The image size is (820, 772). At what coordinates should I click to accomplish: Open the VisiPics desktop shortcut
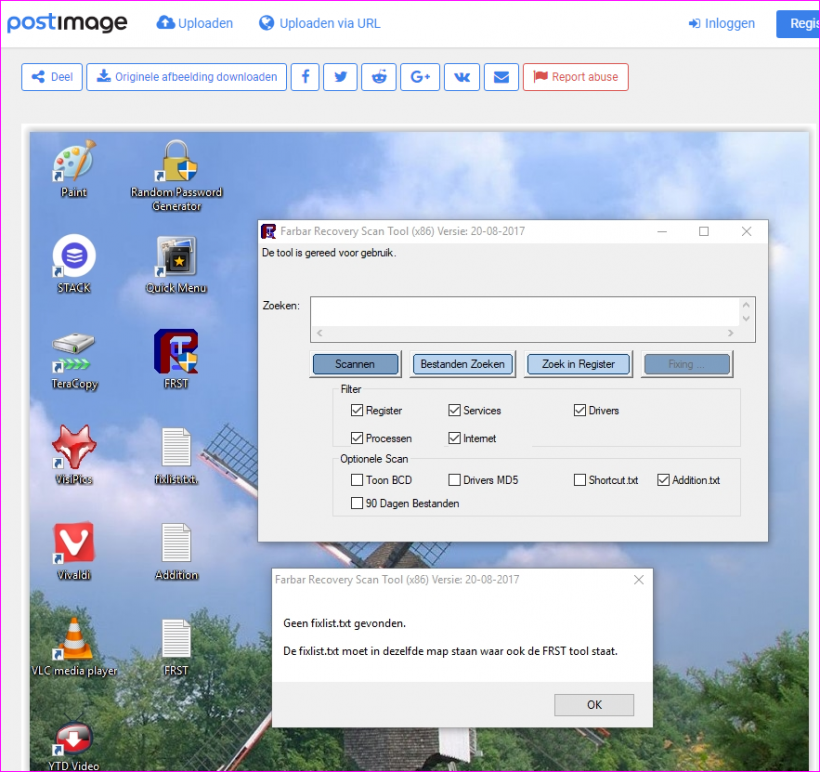pos(74,455)
